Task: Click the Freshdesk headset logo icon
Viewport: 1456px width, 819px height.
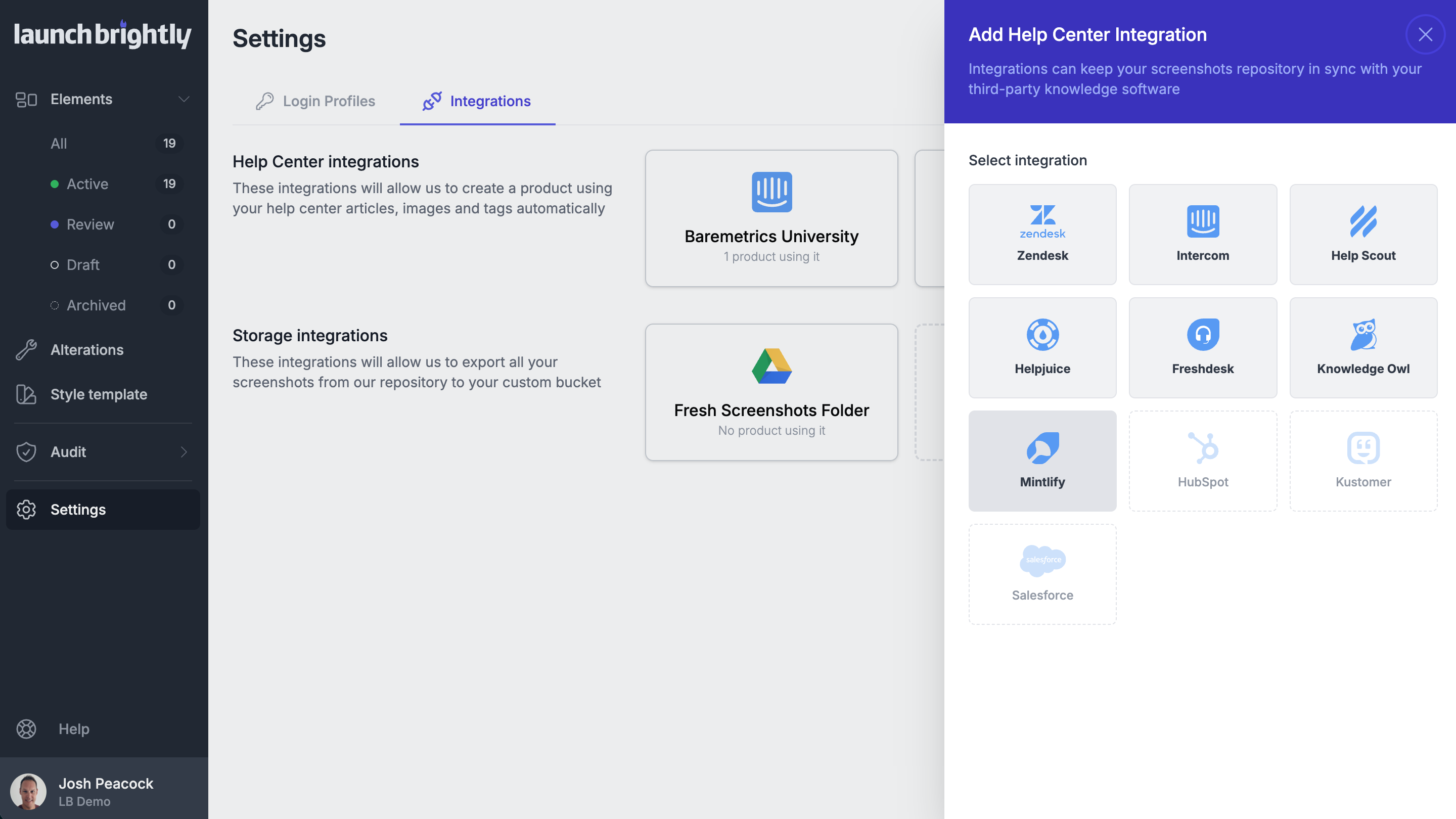Action: coord(1203,335)
